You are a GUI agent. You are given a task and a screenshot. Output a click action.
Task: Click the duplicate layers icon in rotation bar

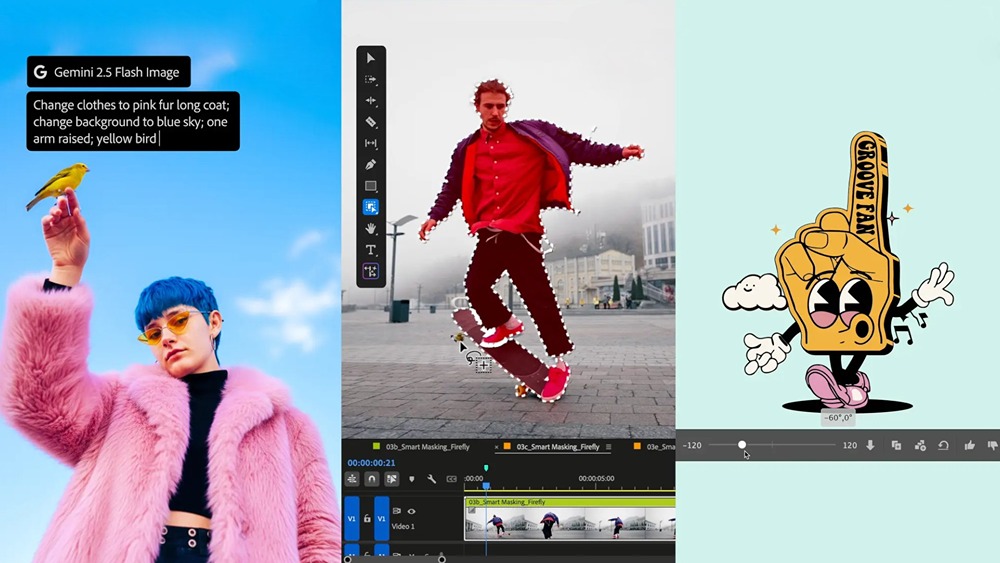coord(896,445)
